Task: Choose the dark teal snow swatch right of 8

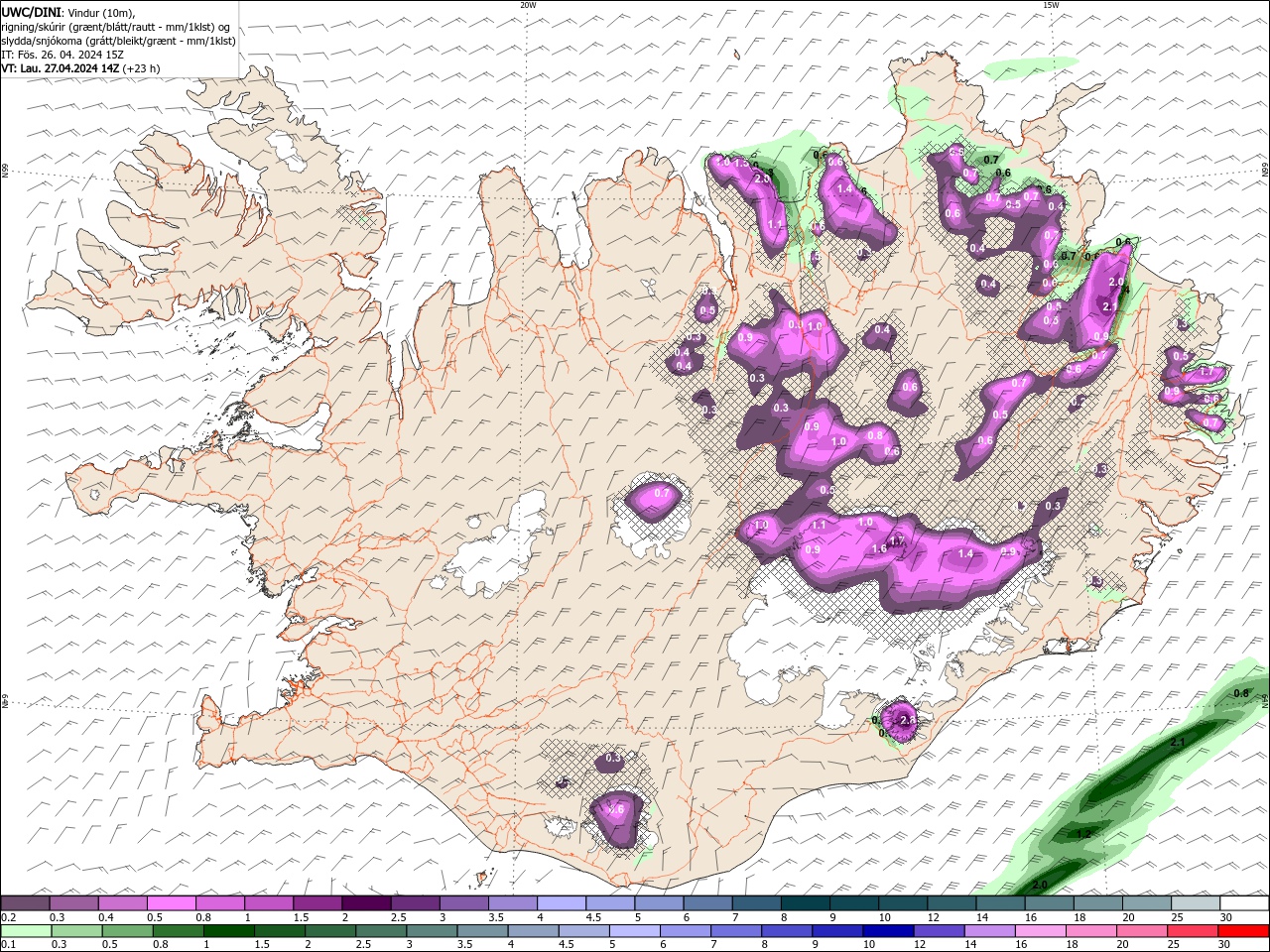Action: pos(804,903)
